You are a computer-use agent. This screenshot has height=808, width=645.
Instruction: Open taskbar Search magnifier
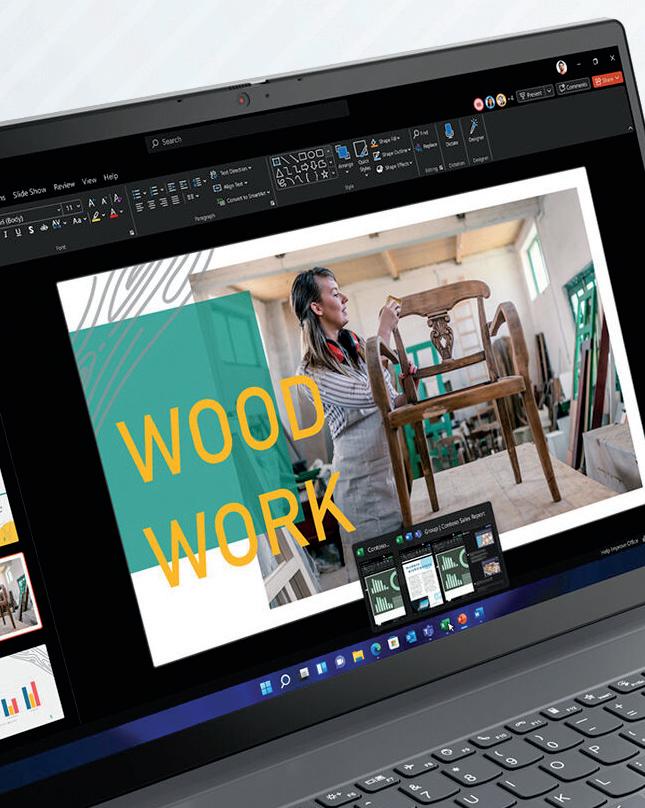[285, 681]
